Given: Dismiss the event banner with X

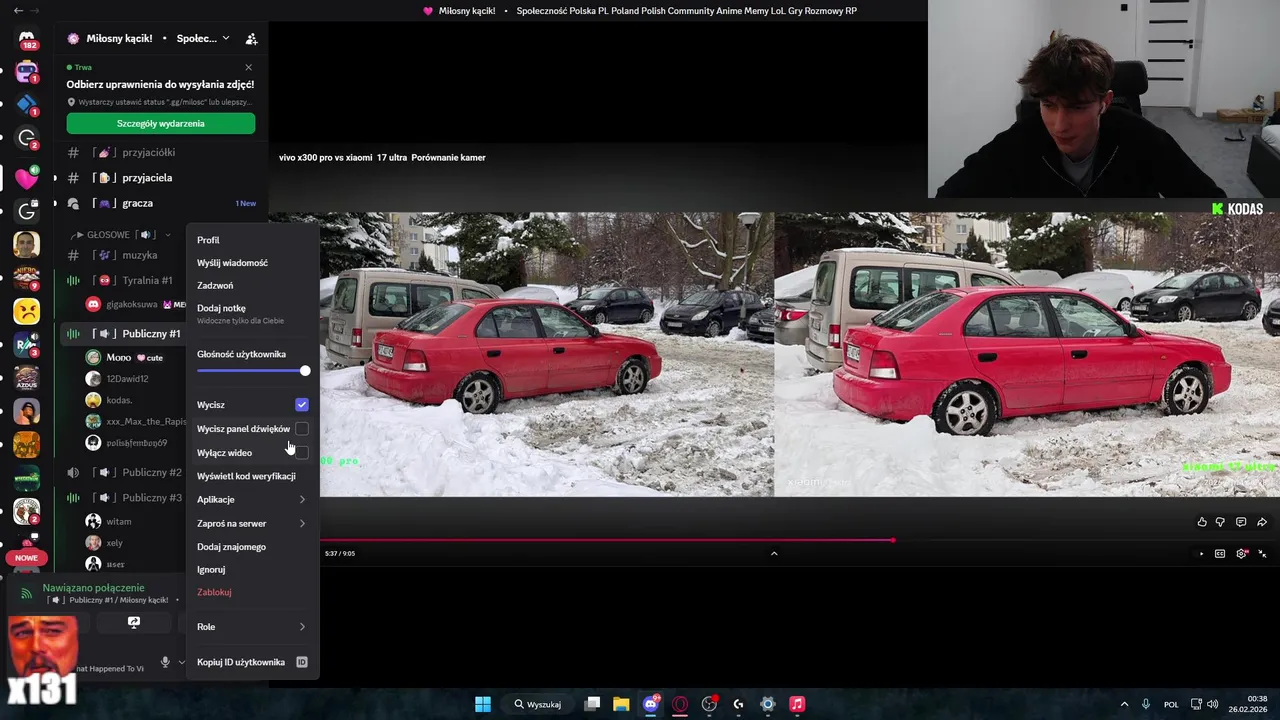Looking at the screenshot, I should [x=248, y=67].
